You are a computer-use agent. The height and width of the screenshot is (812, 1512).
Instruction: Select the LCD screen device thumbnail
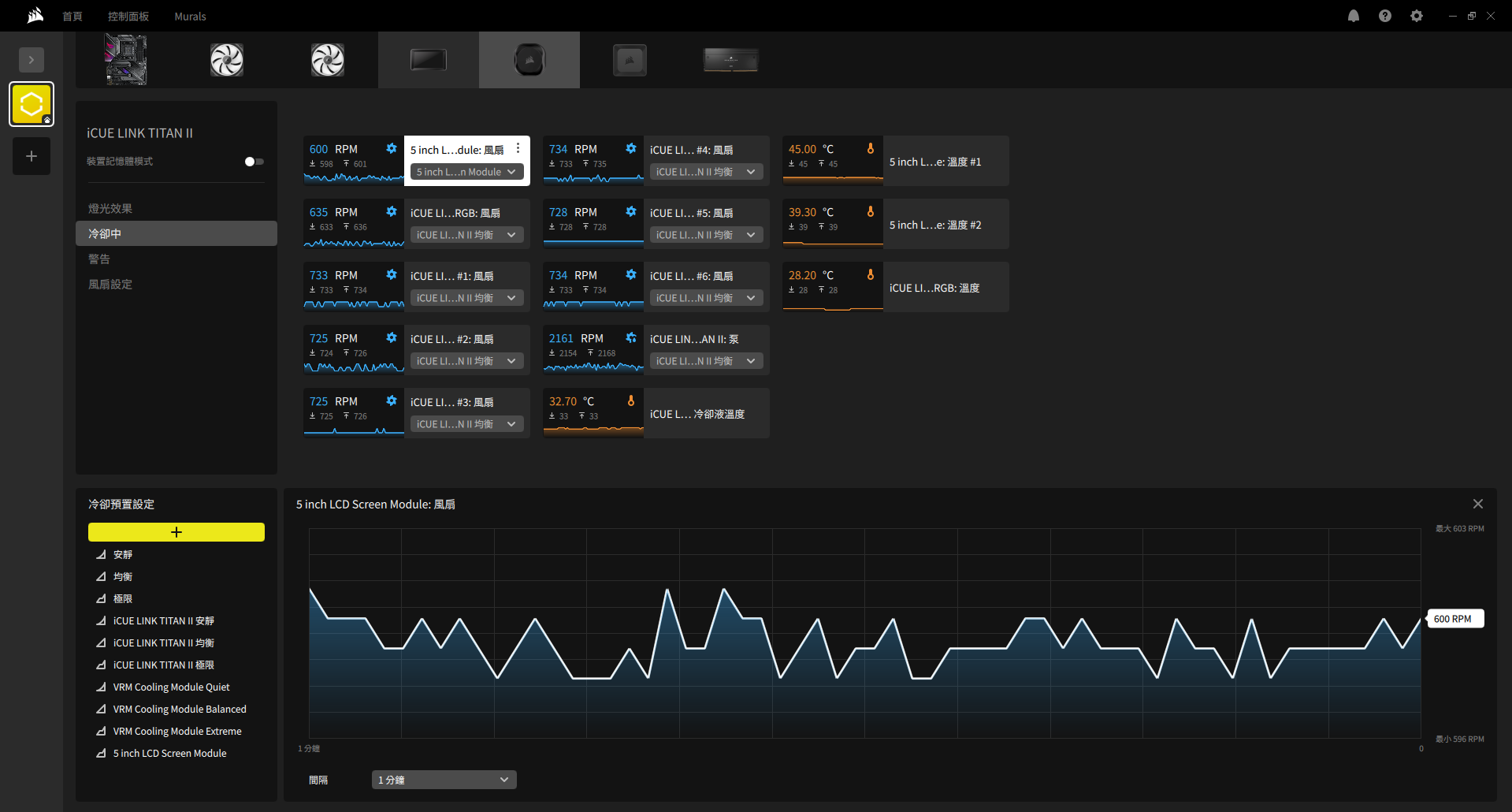coord(429,60)
